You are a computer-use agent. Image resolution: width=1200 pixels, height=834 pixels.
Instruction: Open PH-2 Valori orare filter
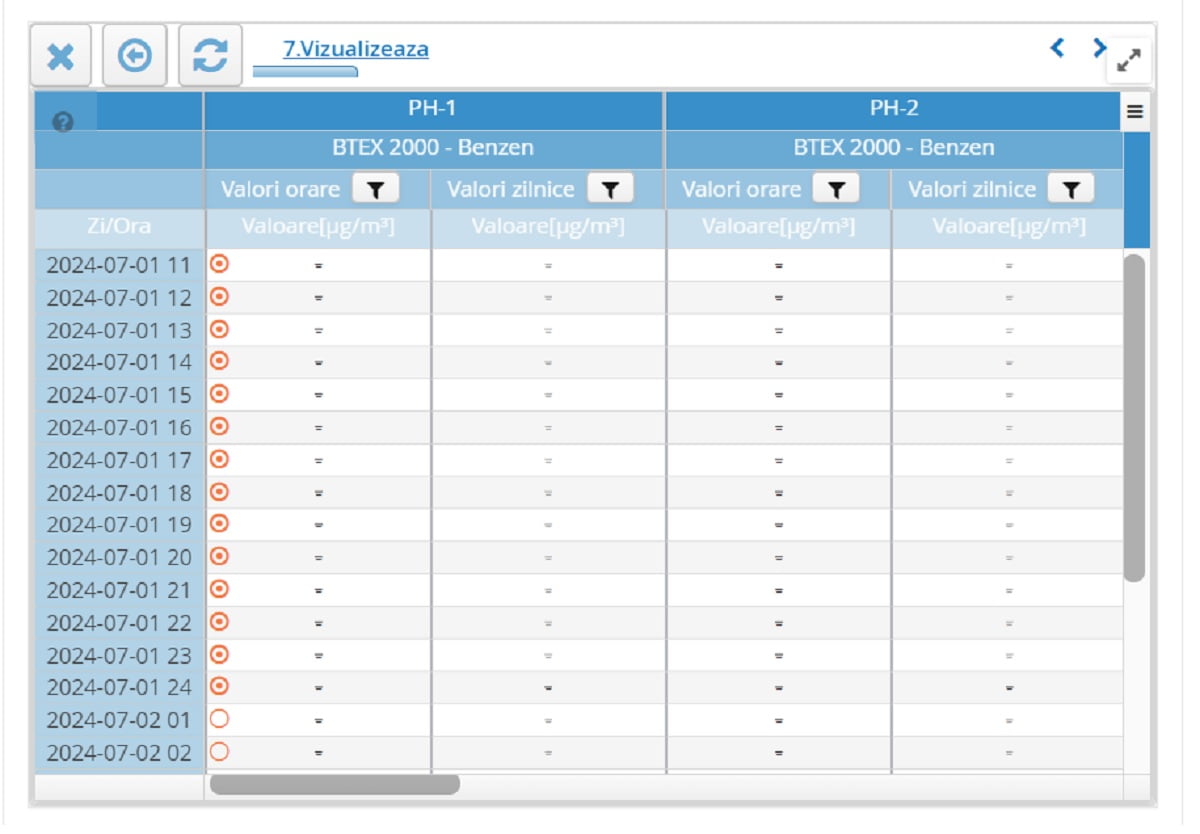click(x=836, y=189)
